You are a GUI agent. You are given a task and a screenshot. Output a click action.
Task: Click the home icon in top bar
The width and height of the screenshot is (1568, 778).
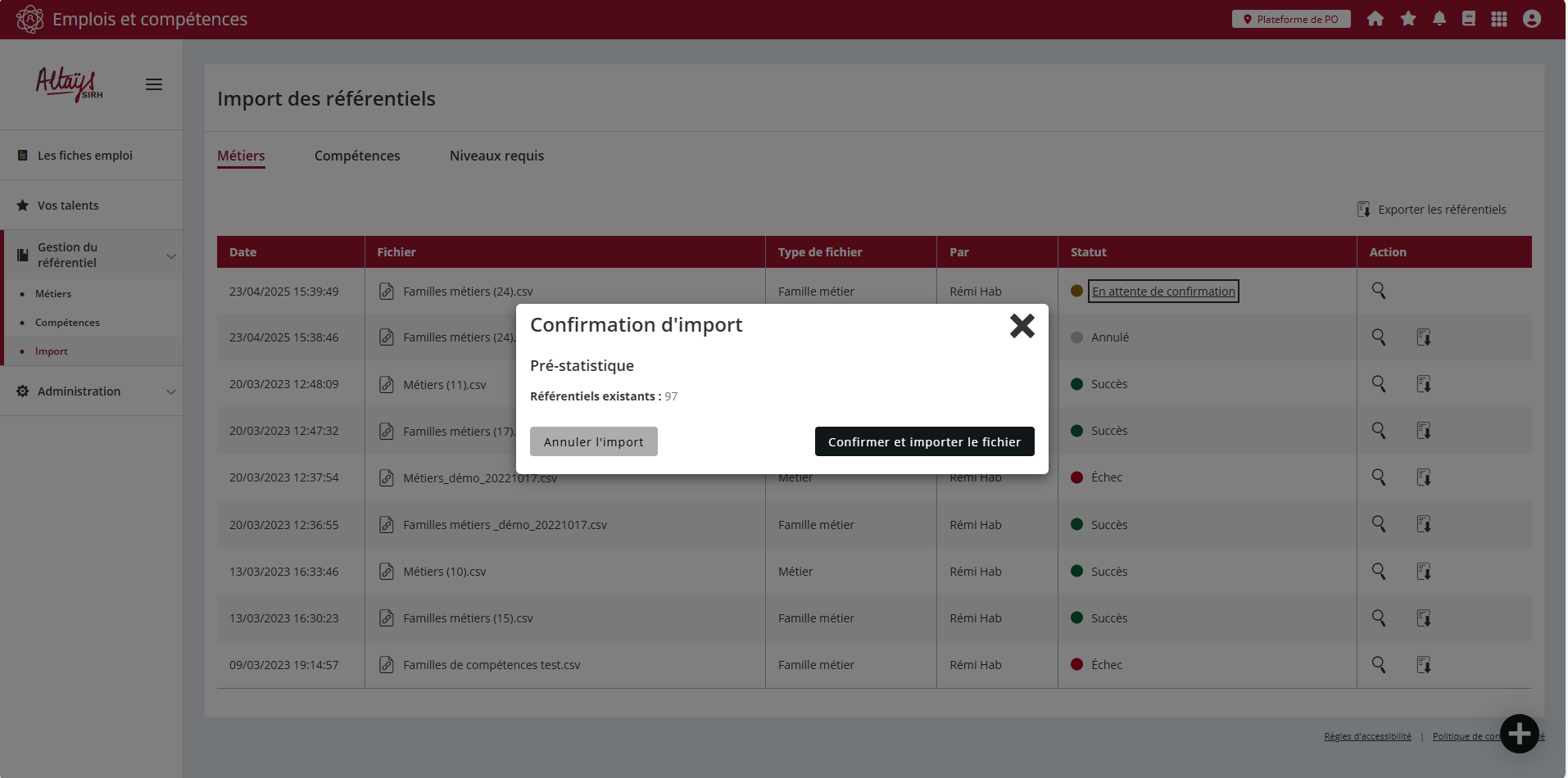1375,19
